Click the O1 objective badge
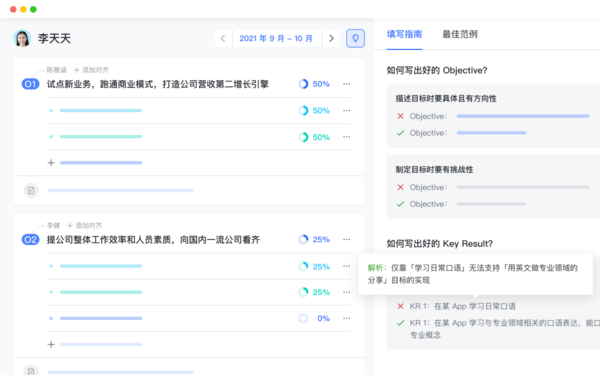The image size is (600, 375). pyautogui.click(x=31, y=84)
